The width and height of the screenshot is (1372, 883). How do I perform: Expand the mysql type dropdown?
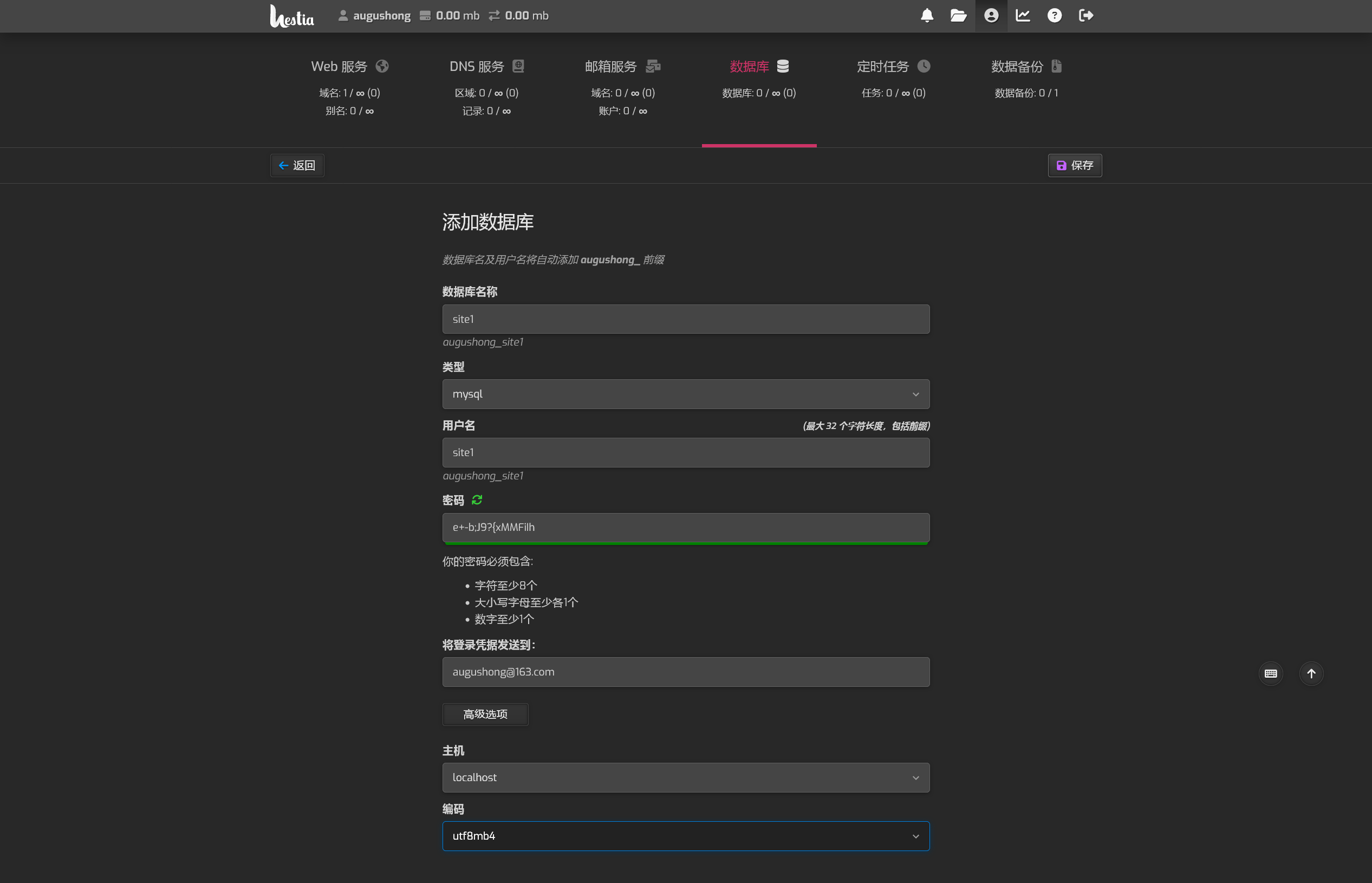(685, 394)
